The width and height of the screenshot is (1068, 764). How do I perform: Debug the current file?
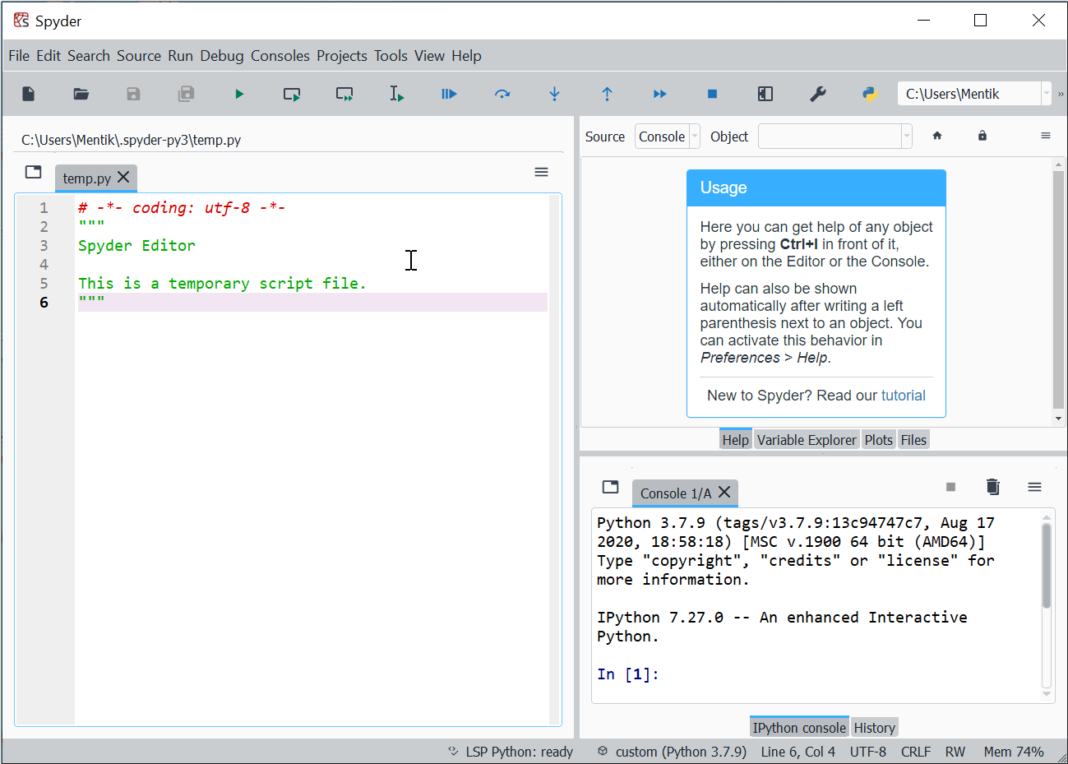point(448,92)
